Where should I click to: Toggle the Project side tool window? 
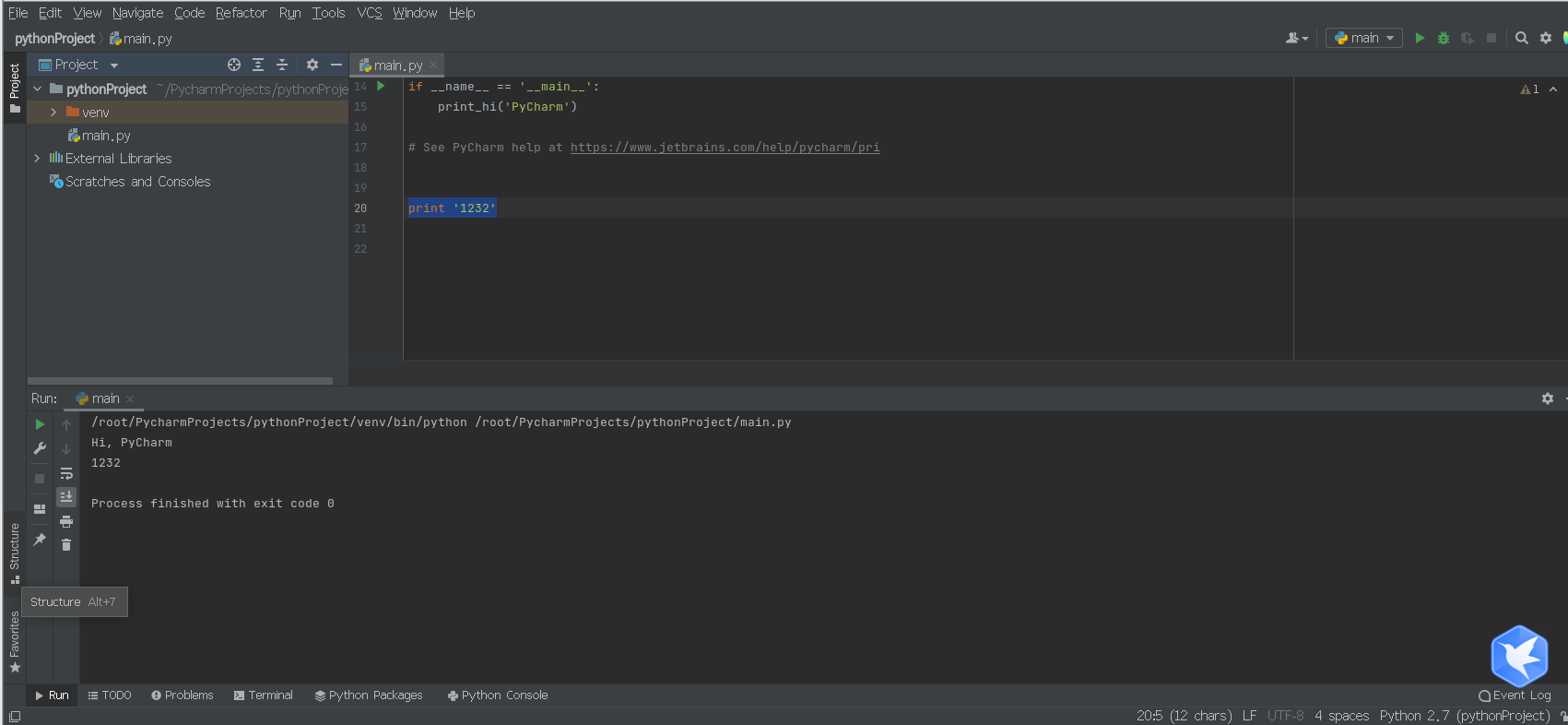point(14,89)
